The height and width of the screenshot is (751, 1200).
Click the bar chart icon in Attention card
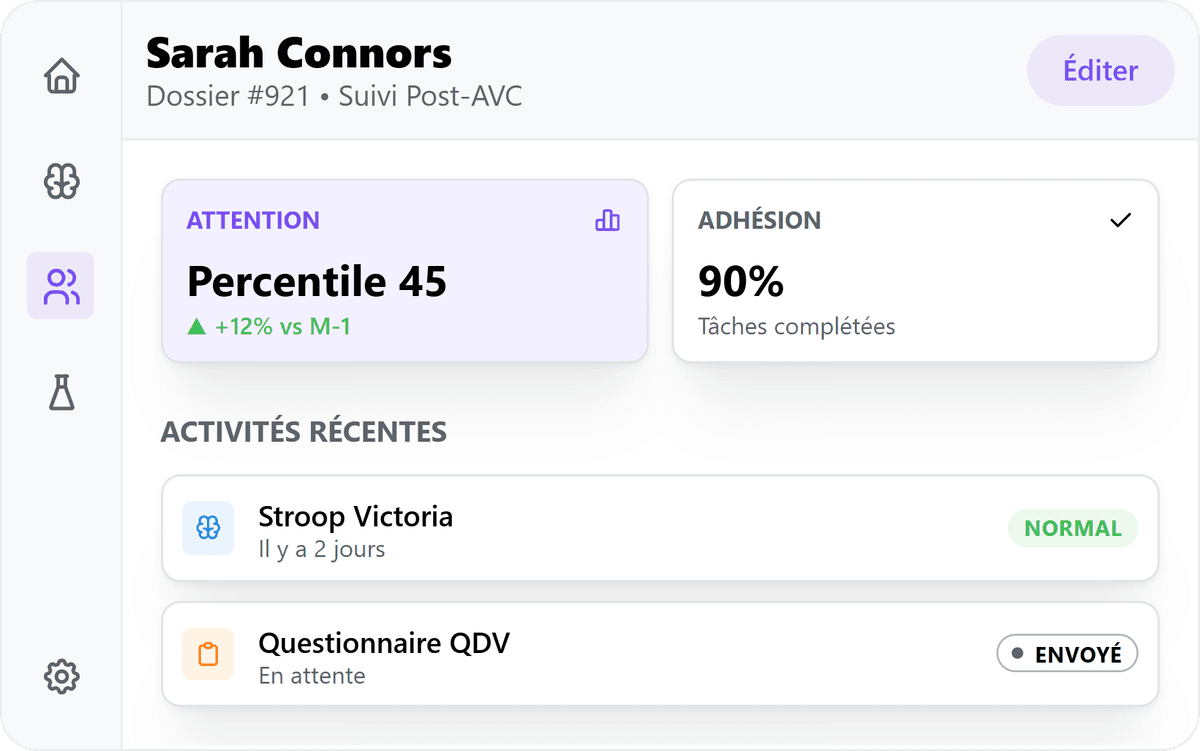(x=607, y=221)
